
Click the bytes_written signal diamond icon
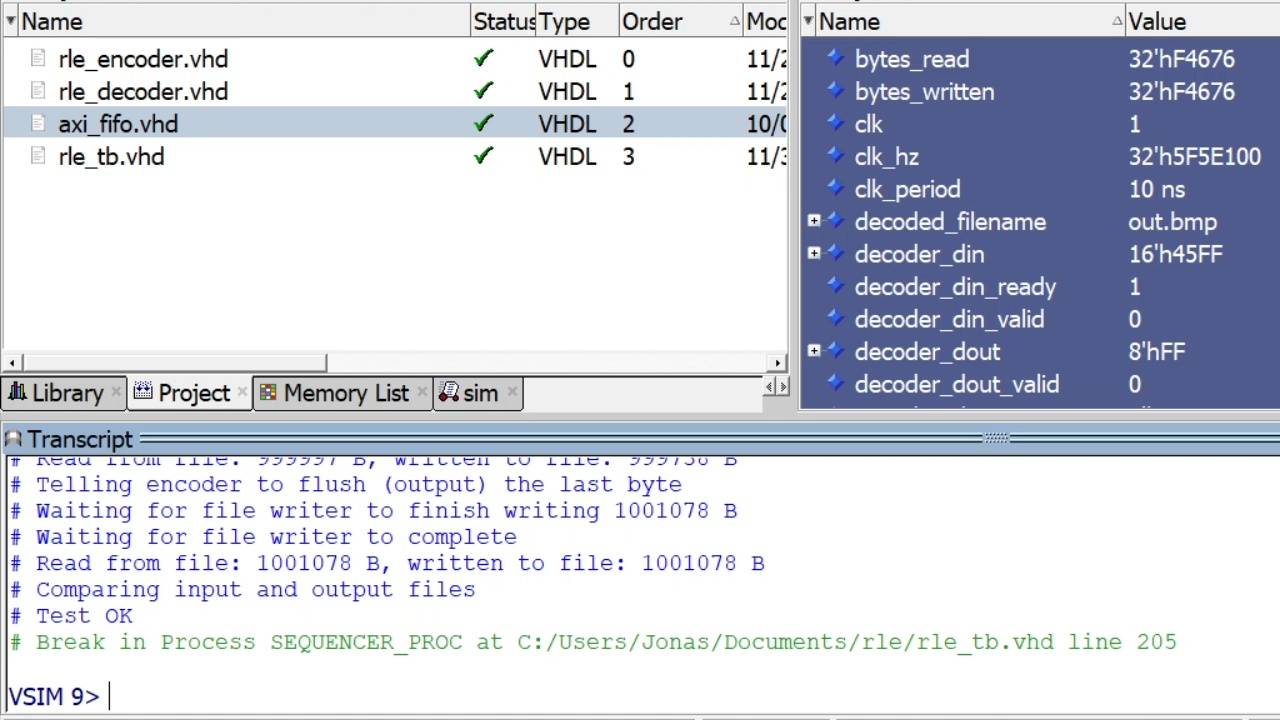(x=835, y=91)
